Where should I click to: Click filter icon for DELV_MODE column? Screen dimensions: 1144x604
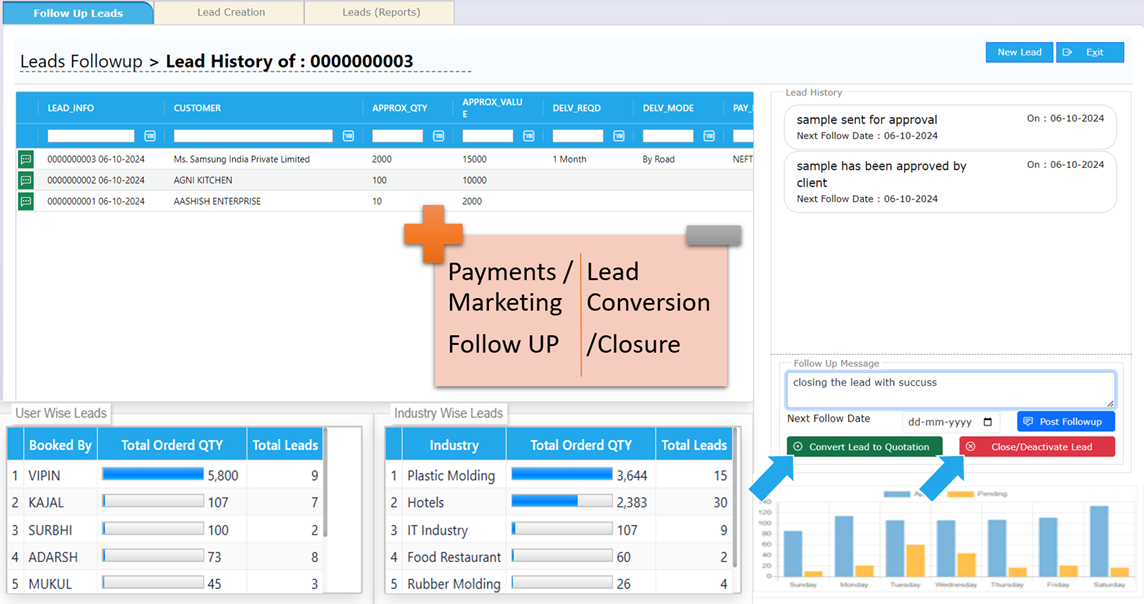(x=708, y=136)
